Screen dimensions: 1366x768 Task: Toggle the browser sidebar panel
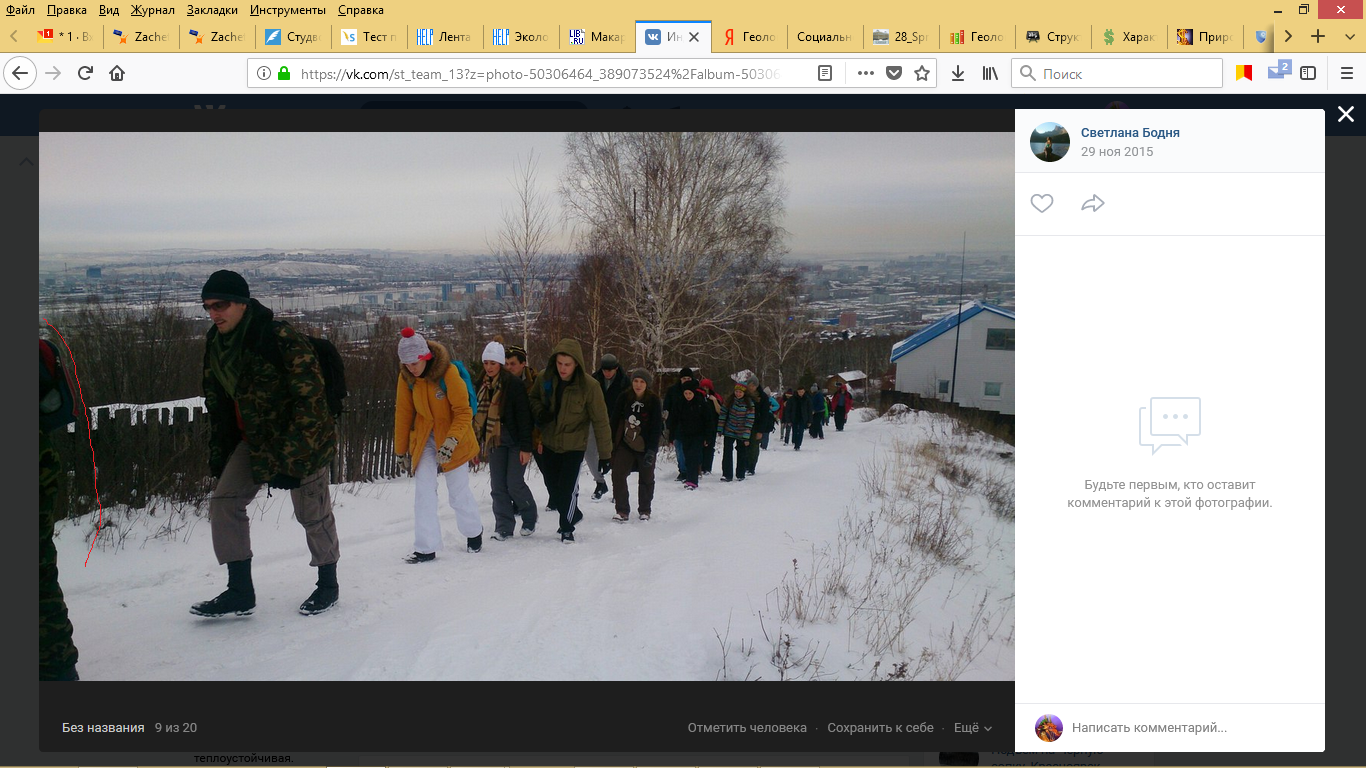tap(1308, 73)
